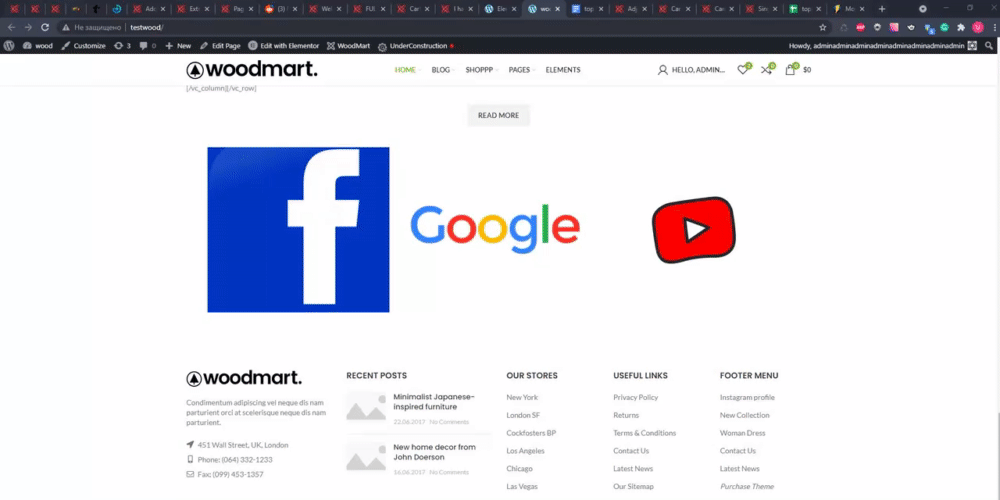Click the Facebook logo image
The width and height of the screenshot is (1000, 500).
click(x=298, y=230)
